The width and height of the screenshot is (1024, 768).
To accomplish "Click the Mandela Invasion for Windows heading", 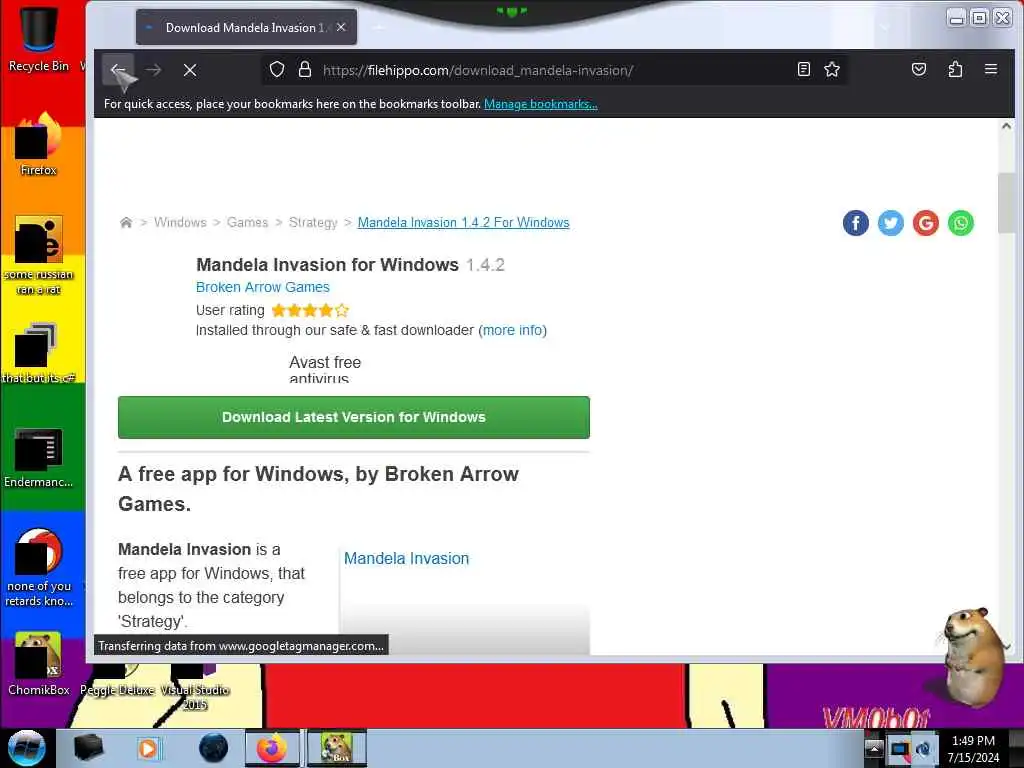I will [327, 264].
